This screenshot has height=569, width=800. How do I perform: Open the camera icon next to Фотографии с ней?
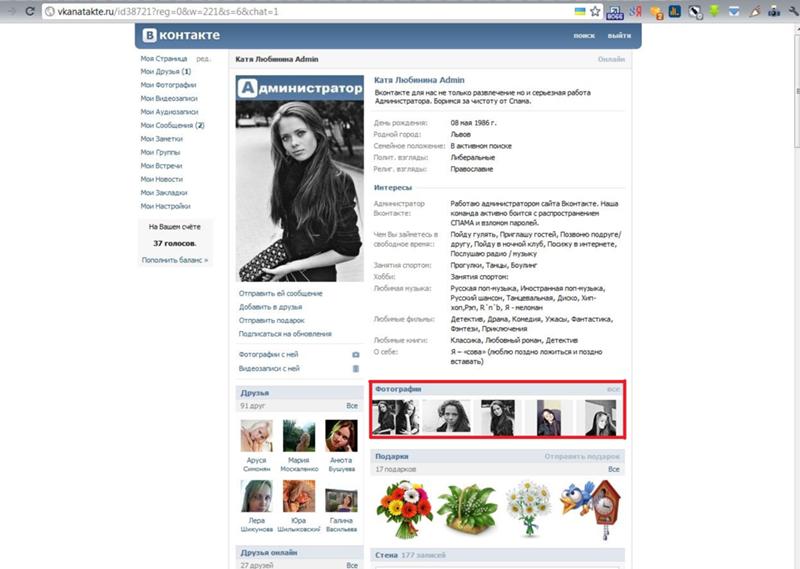point(356,355)
